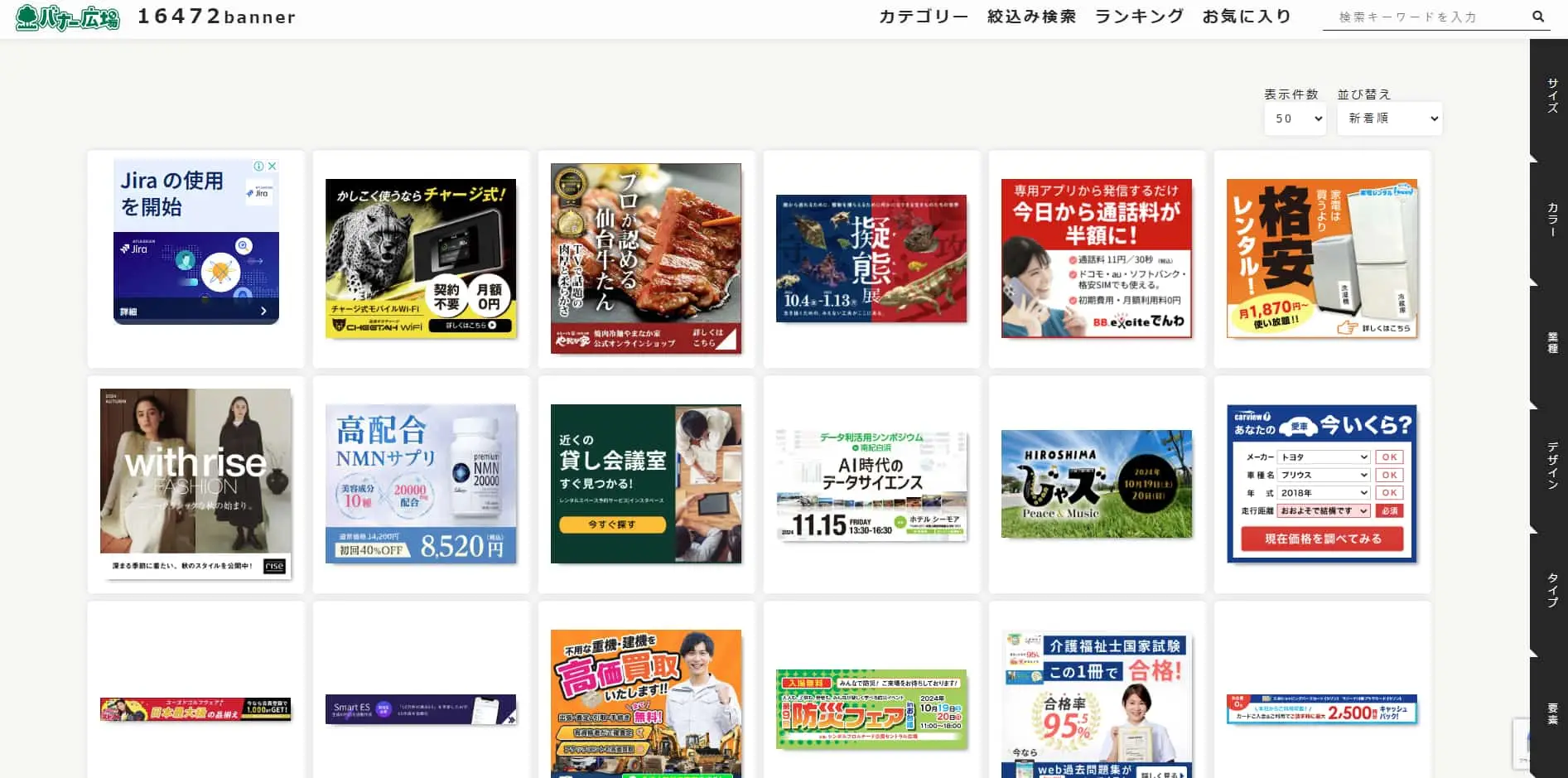Click the 16472 banner count text
Screen dimensions: 1568x778
[x=217, y=17]
